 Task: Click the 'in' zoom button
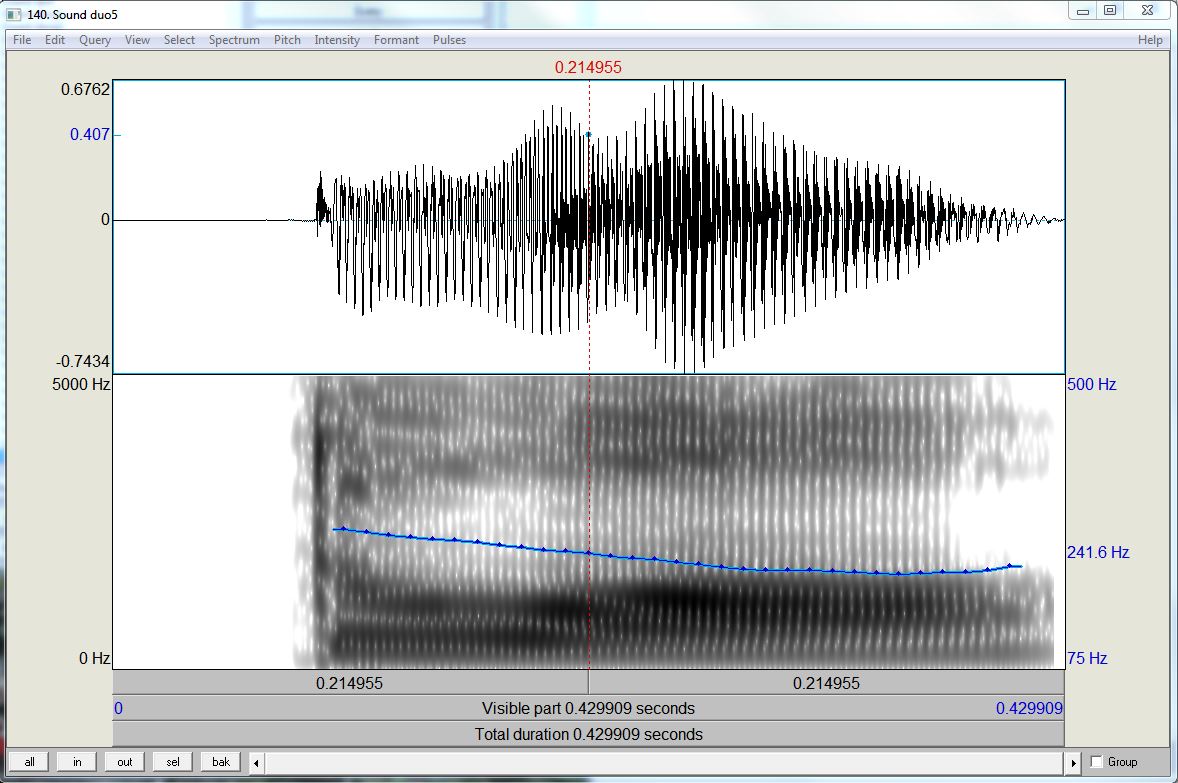(77, 762)
